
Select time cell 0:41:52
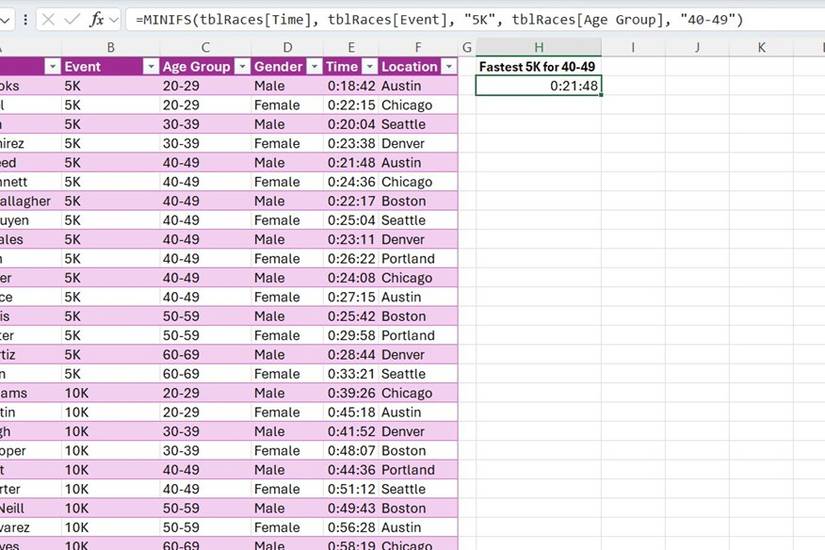(x=351, y=432)
